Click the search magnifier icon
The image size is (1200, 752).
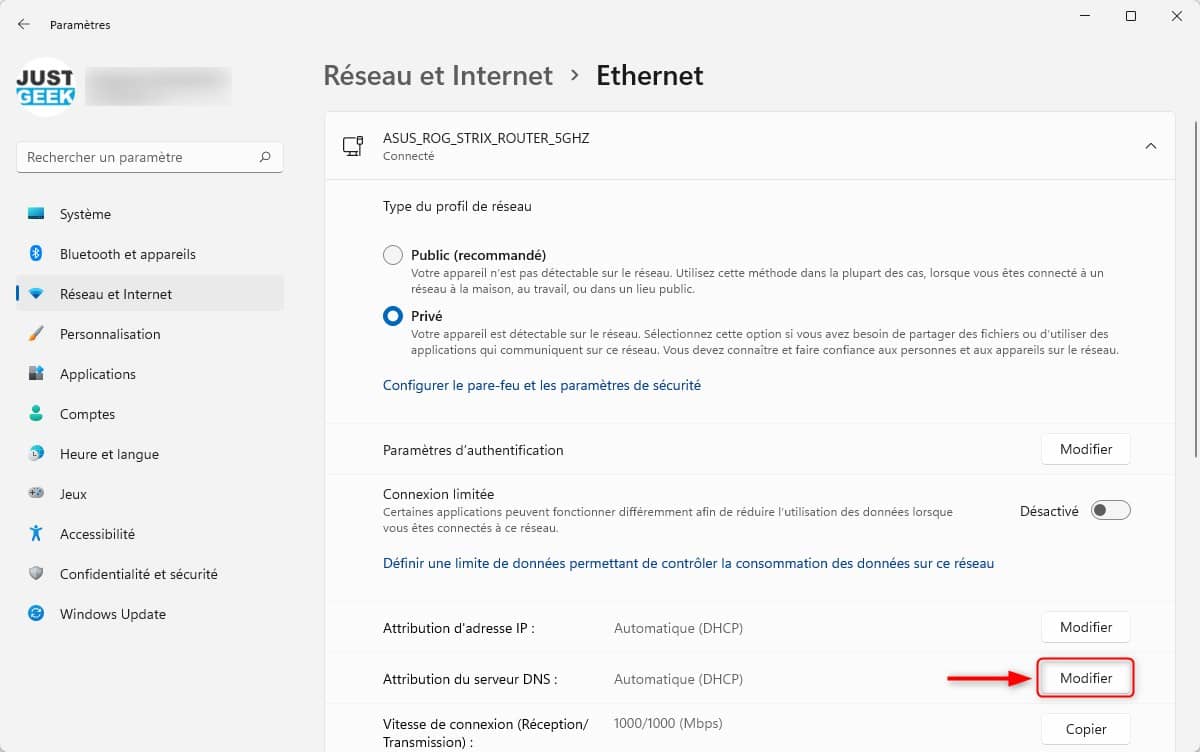tap(265, 157)
